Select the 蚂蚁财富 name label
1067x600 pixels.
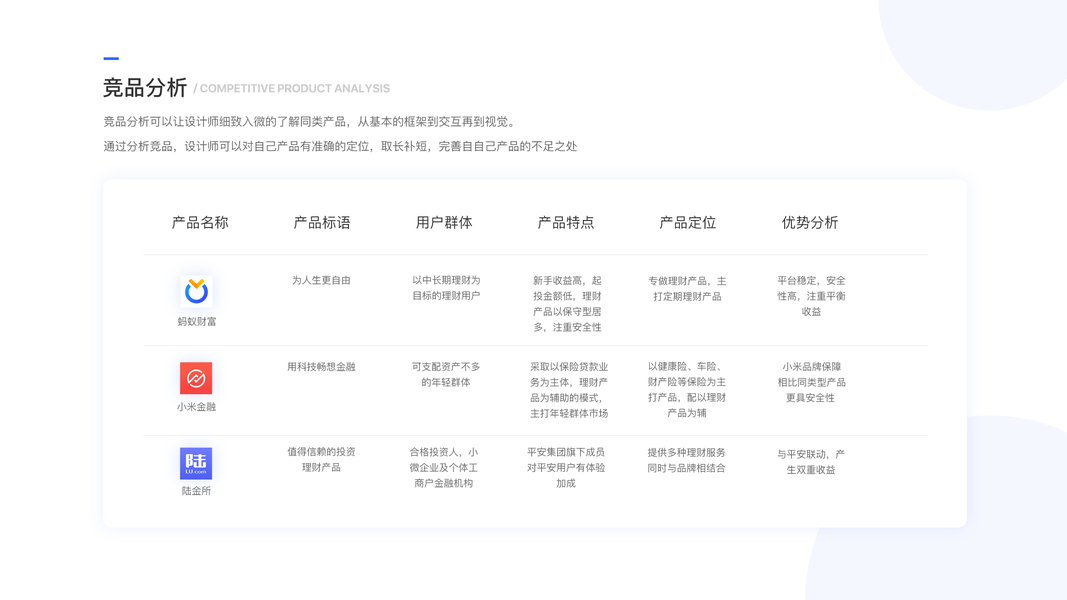(197, 321)
